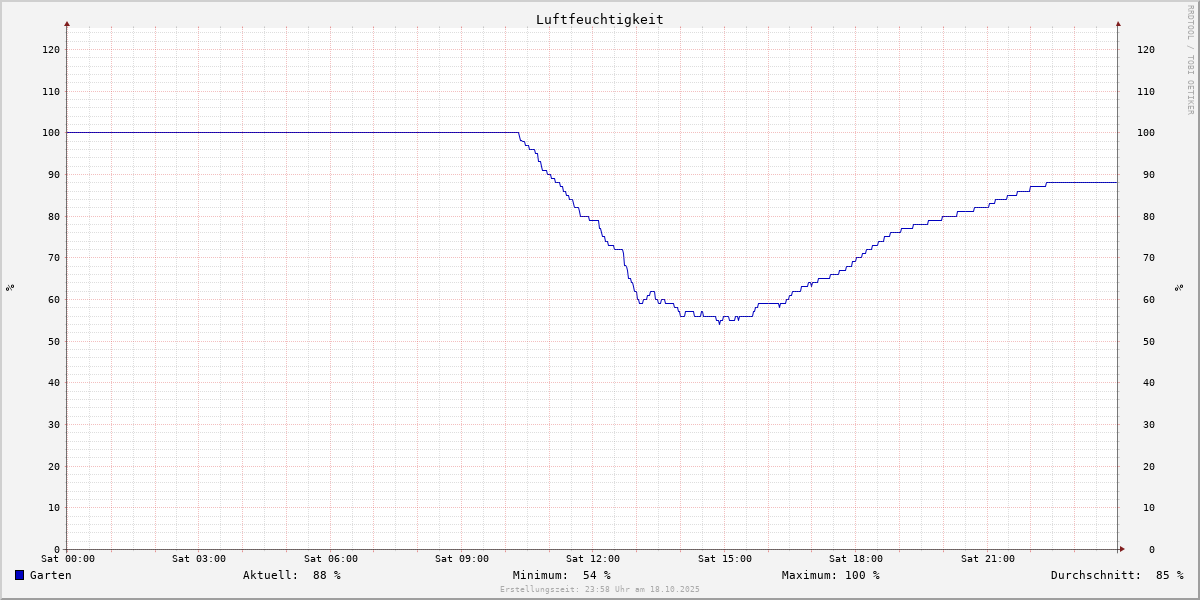
Task: Click the red arrow at x-axis right end
Action: coord(1121,549)
